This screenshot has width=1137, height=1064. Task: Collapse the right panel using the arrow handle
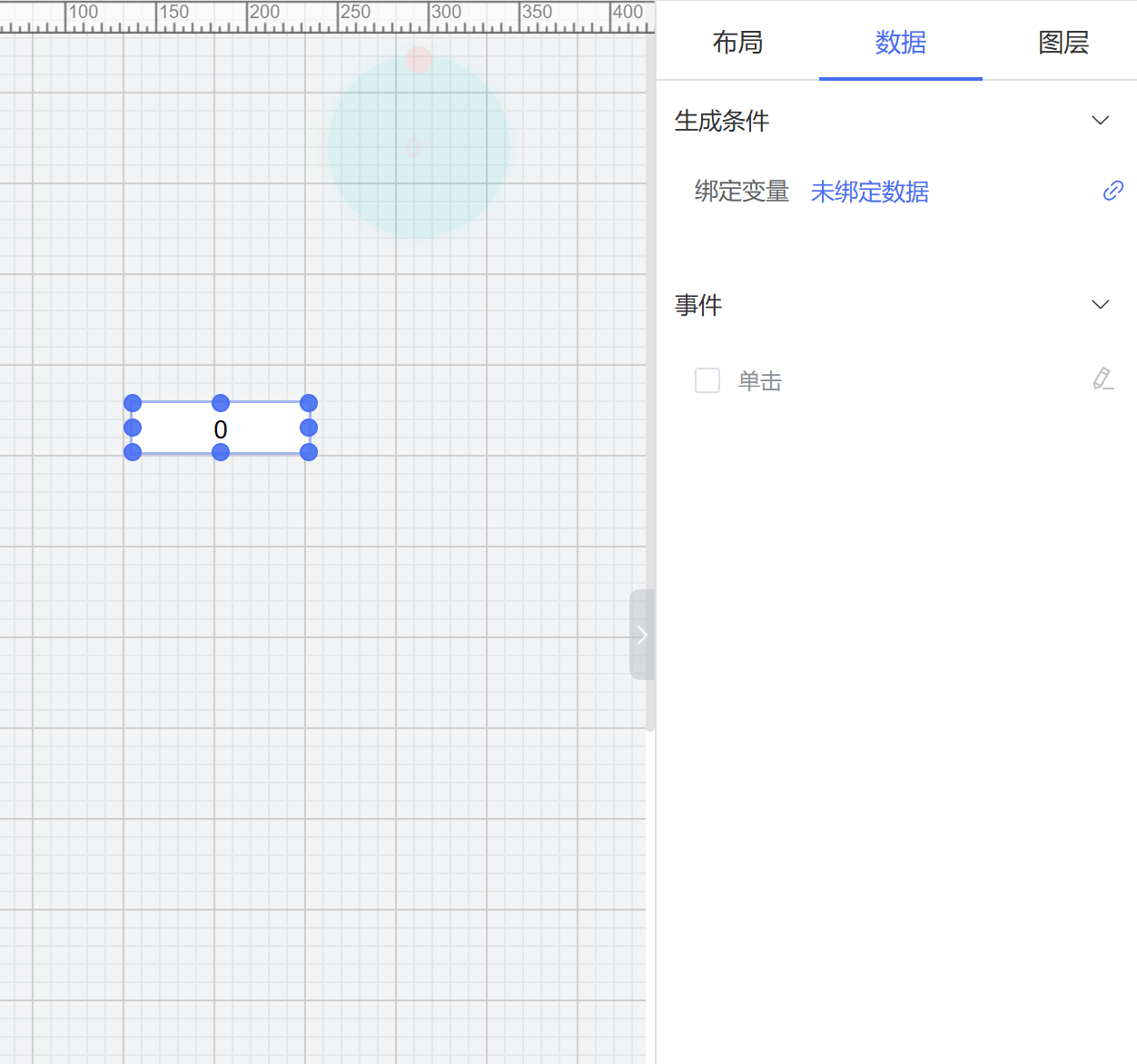tap(641, 635)
